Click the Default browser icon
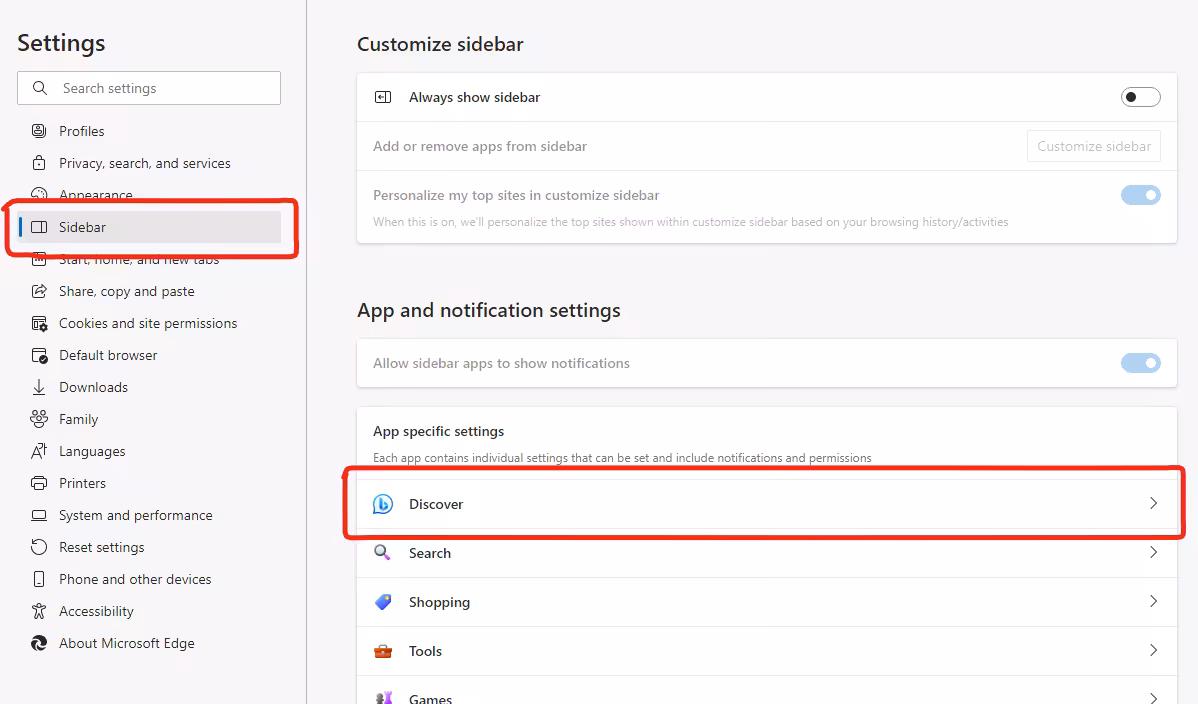 (39, 355)
